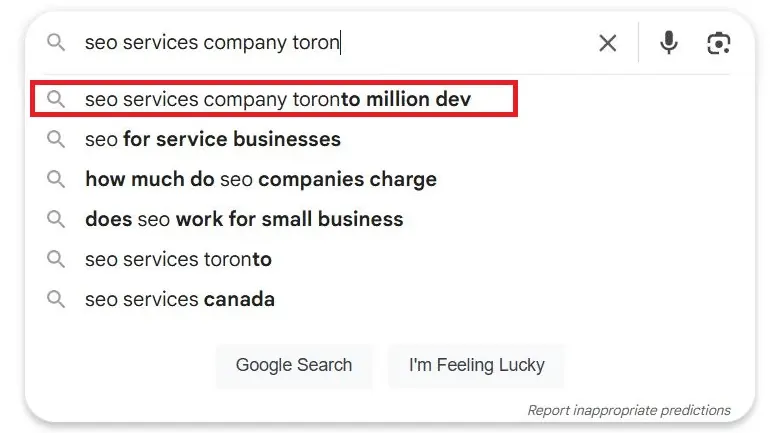
Task: Open Google Lens image search icon
Action: coord(718,43)
